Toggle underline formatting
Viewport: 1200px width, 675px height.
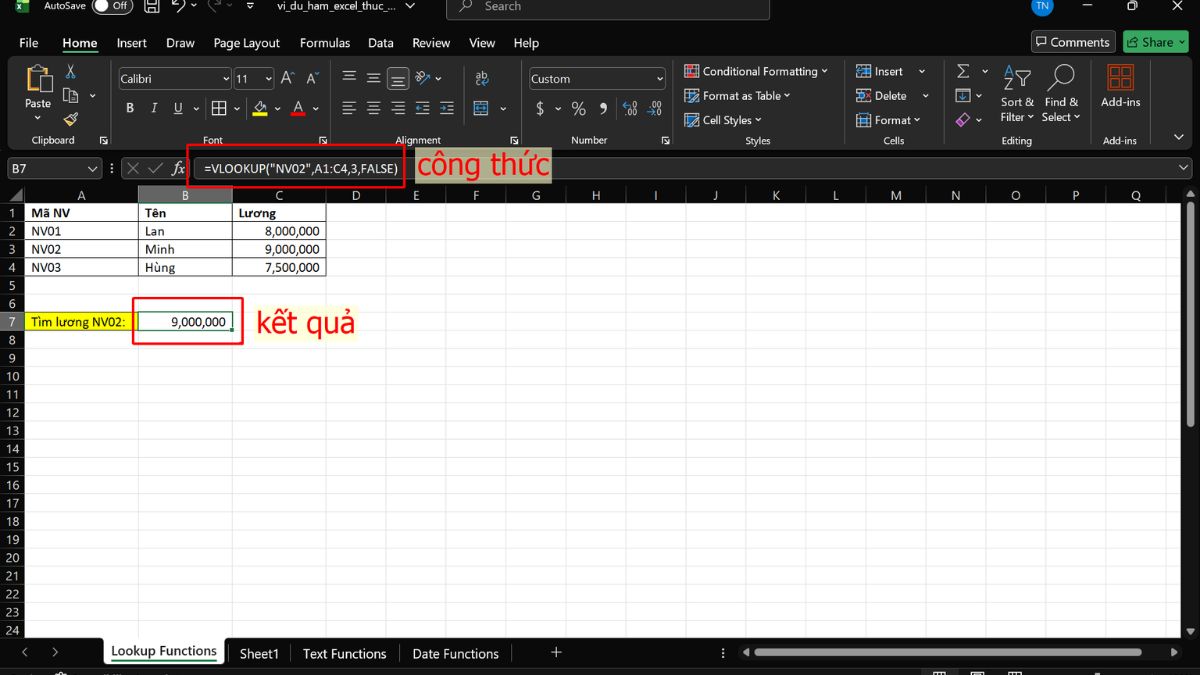pos(176,107)
